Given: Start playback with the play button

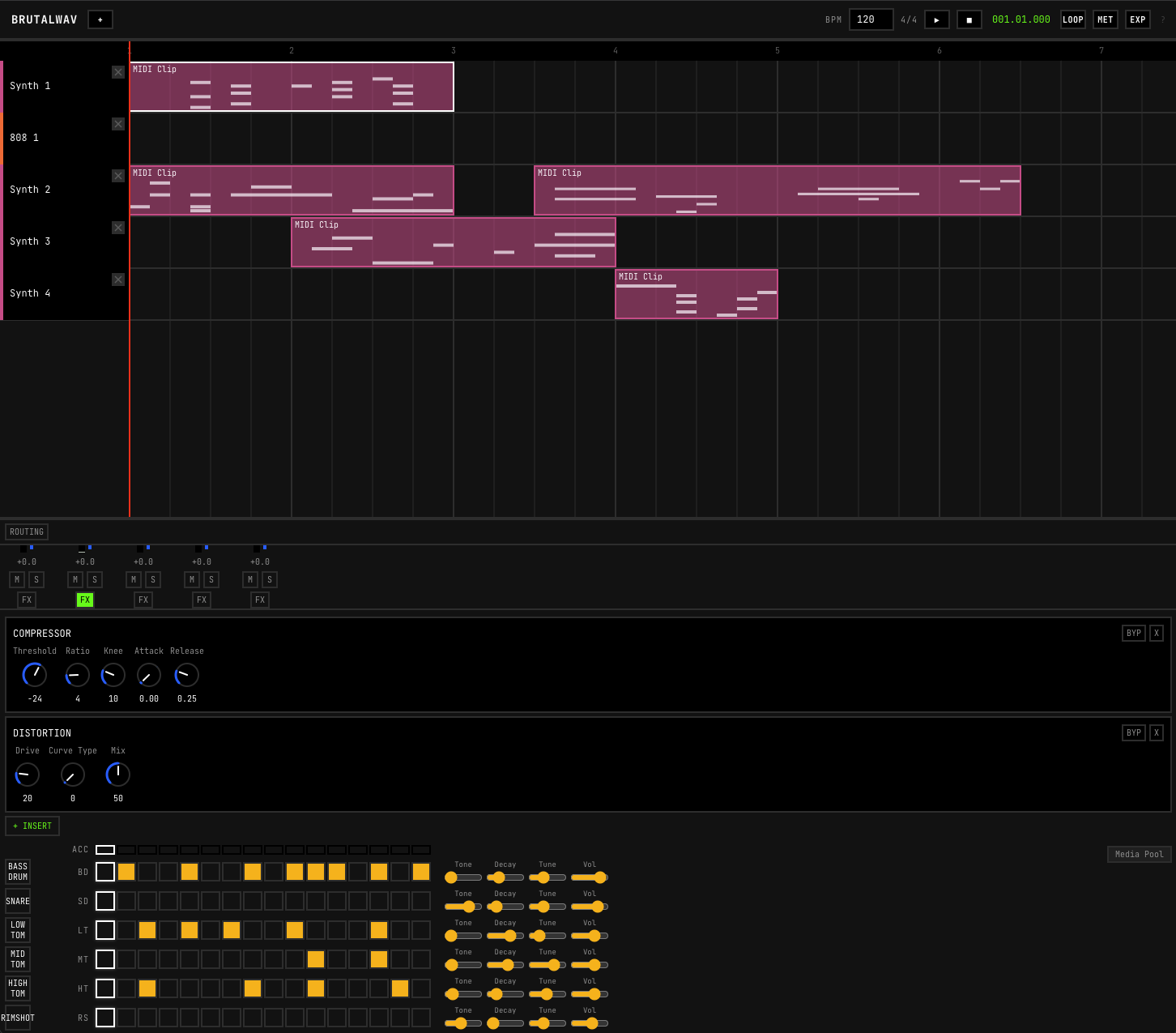Looking at the screenshot, I should pos(937,19).
